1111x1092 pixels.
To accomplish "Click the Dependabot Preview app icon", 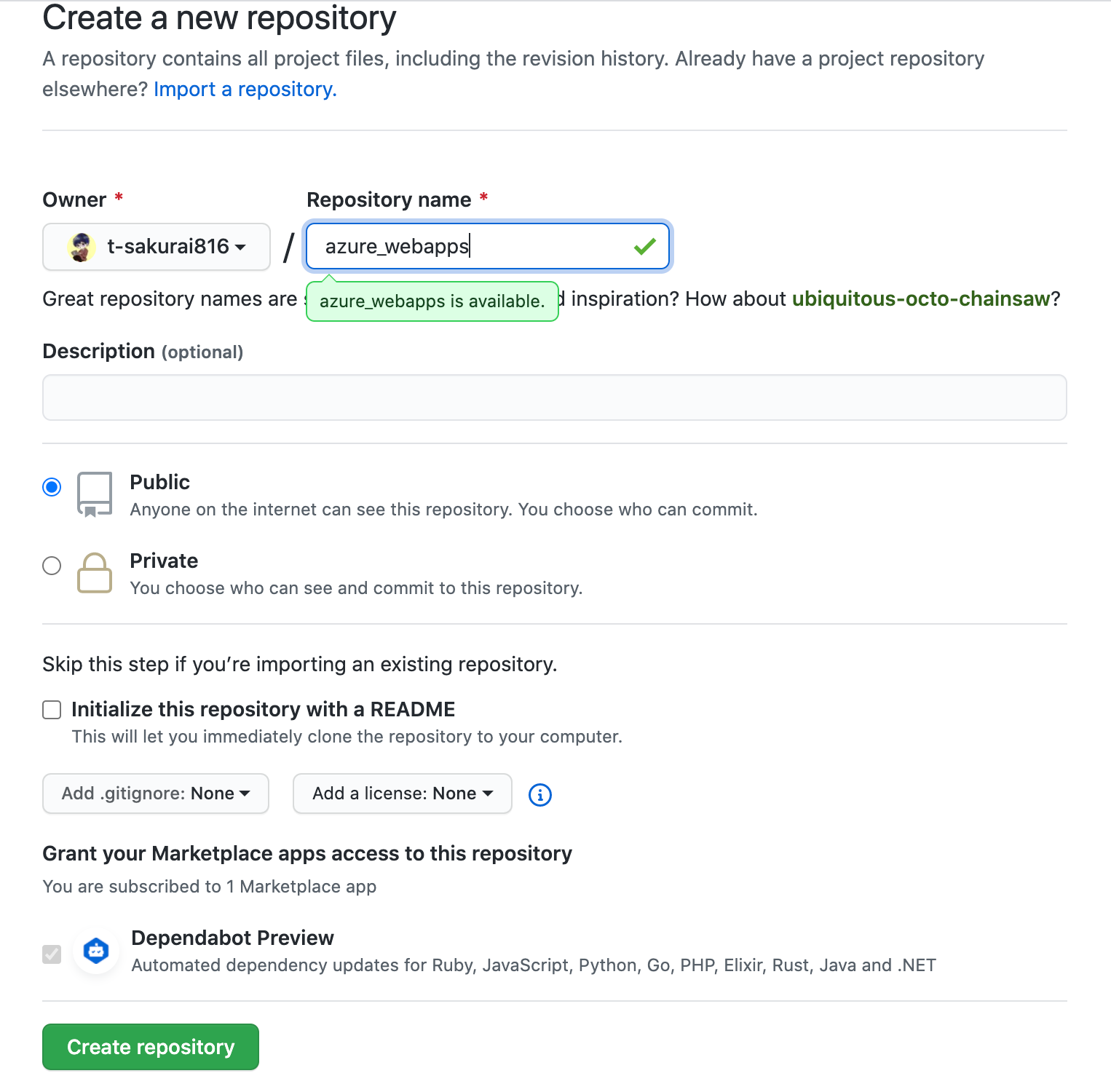I will pyautogui.click(x=96, y=951).
